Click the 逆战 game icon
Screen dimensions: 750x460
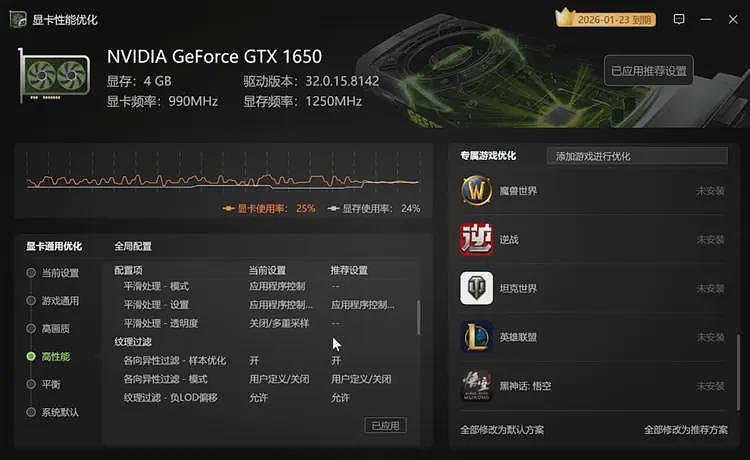[x=476, y=239]
